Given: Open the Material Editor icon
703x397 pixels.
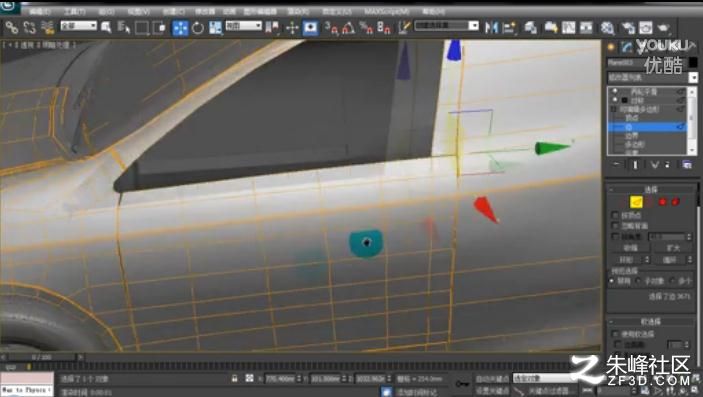Looking at the screenshot, I should coord(607,28).
